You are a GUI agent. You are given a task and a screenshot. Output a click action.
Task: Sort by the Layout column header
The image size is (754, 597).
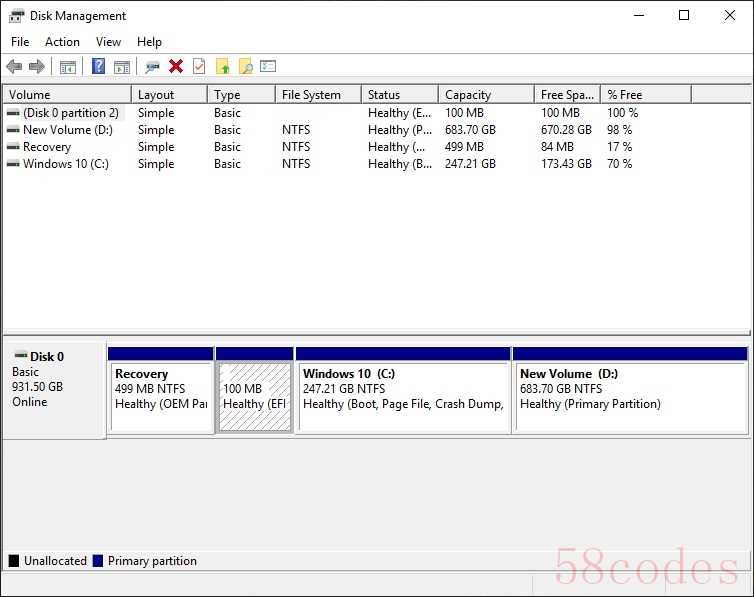tap(169, 95)
